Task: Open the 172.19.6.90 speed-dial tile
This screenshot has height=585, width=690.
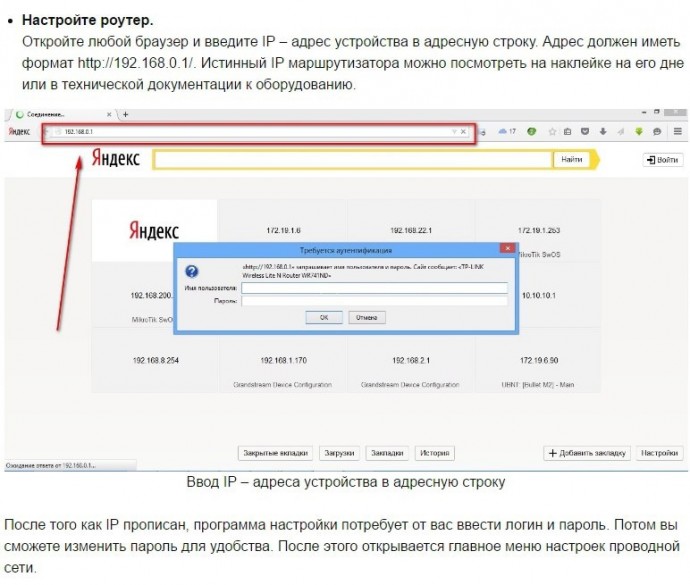Action: 539,360
